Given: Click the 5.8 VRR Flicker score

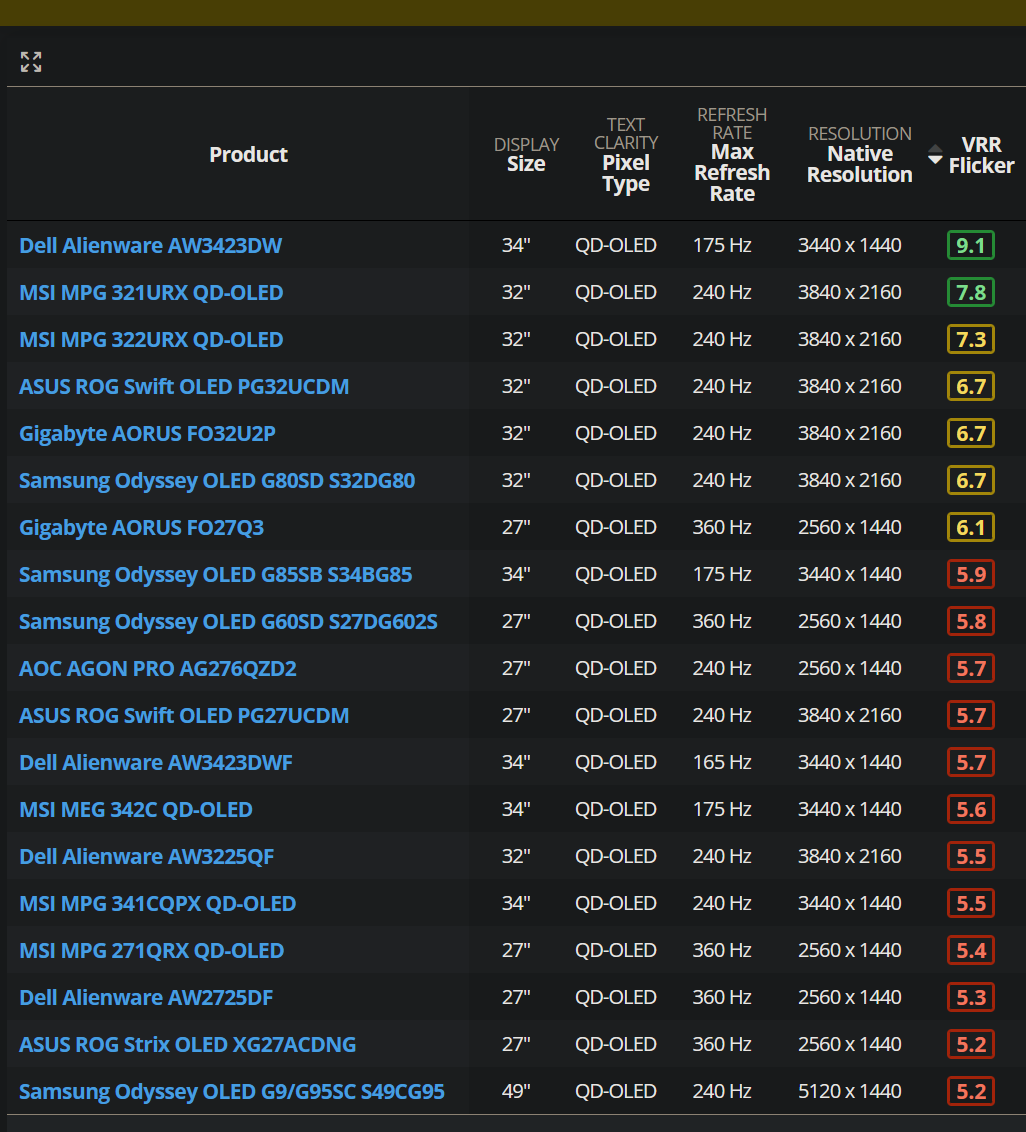Looking at the screenshot, I should point(970,622).
